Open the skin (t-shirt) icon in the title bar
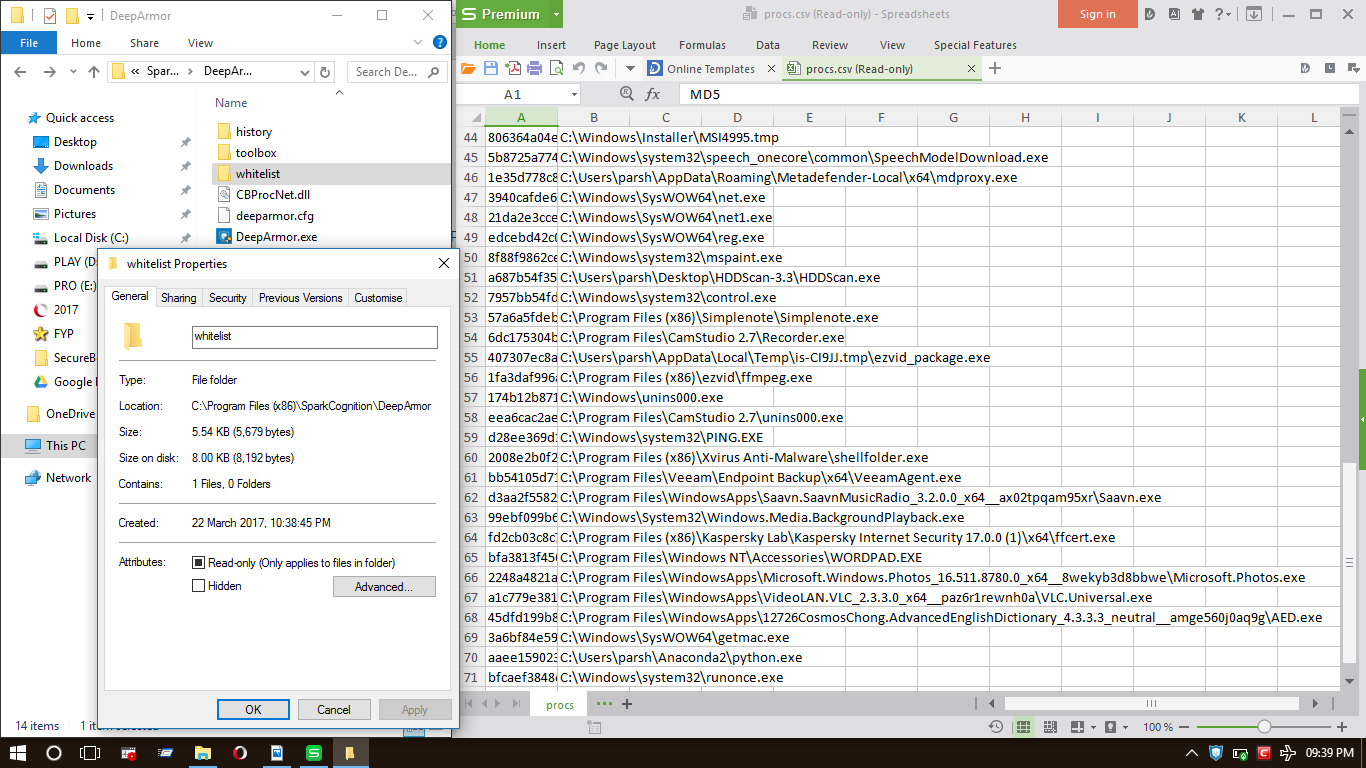This screenshot has height=768, width=1366. pyautogui.click(x=1198, y=14)
